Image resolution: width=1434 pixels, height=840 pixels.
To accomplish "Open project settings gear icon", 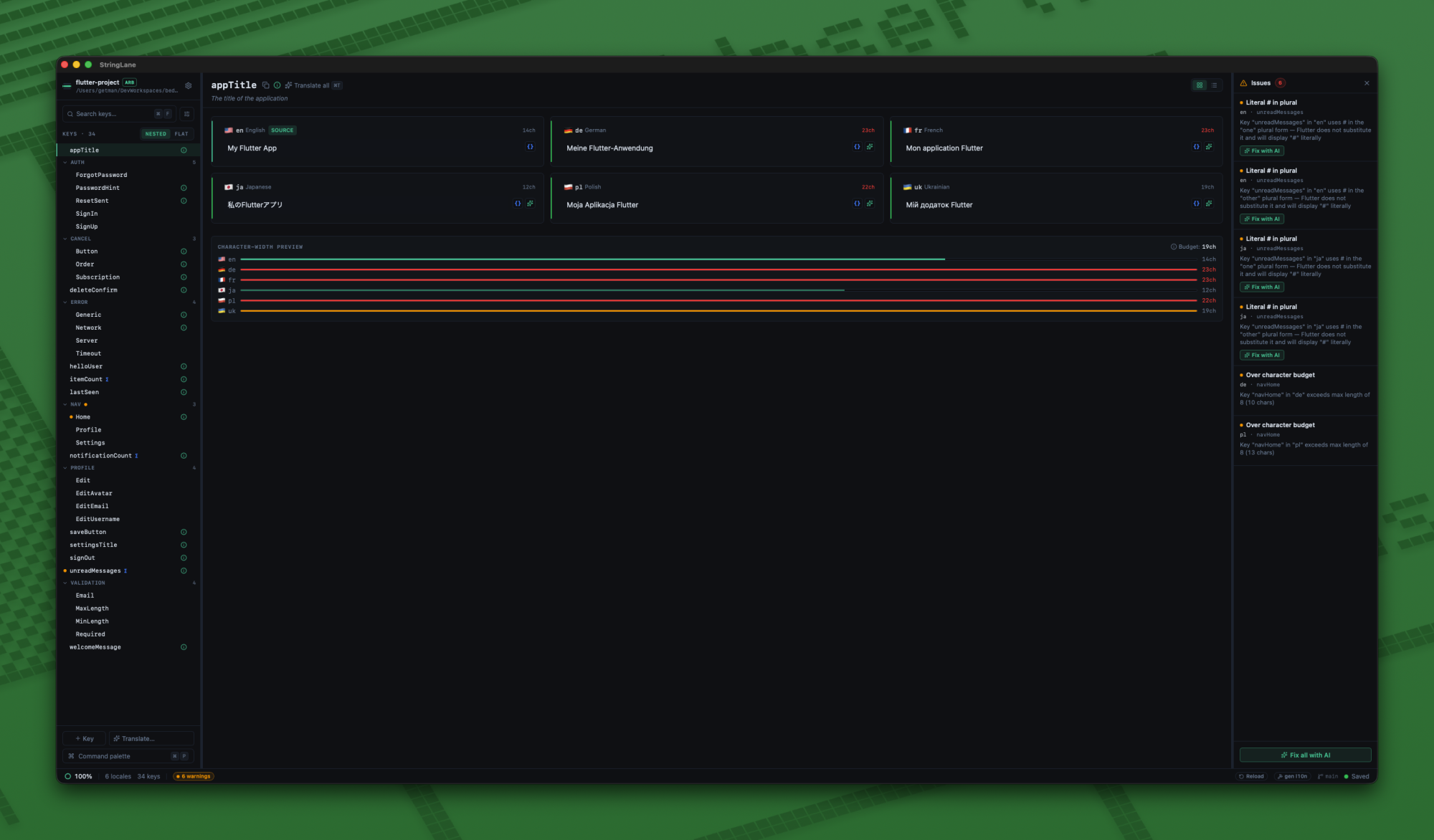I will point(189,85).
